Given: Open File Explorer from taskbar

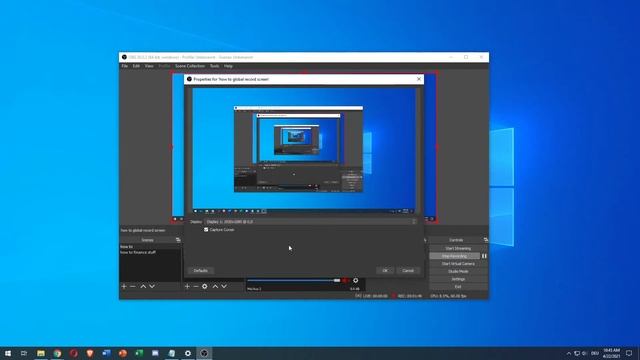Looking at the screenshot, I should pyautogui.click(x=41, y=353).
